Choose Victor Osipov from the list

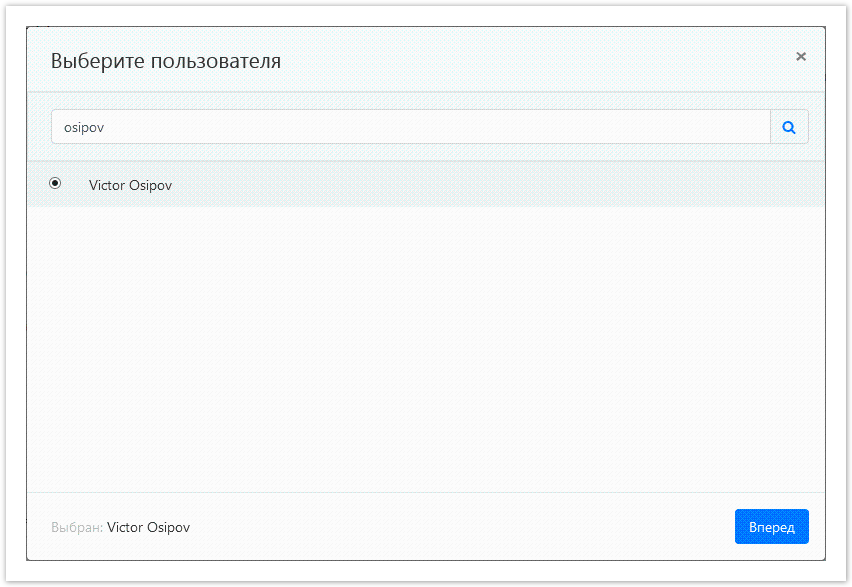click(130, 185)
